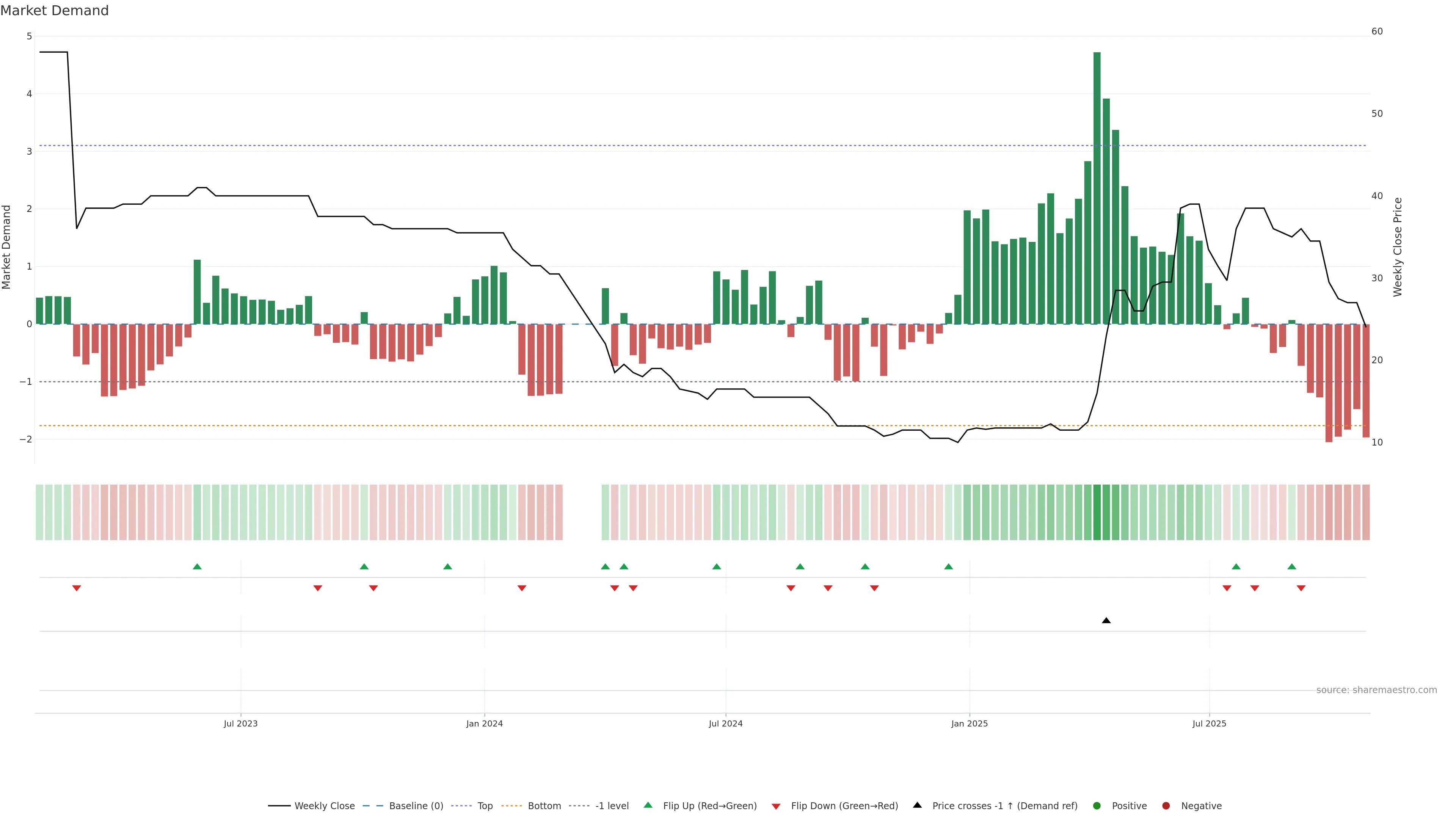Click the source sharemaestro.com text
The height and width of the screenshot is (819, 1456).
(x=1376, y=690)
